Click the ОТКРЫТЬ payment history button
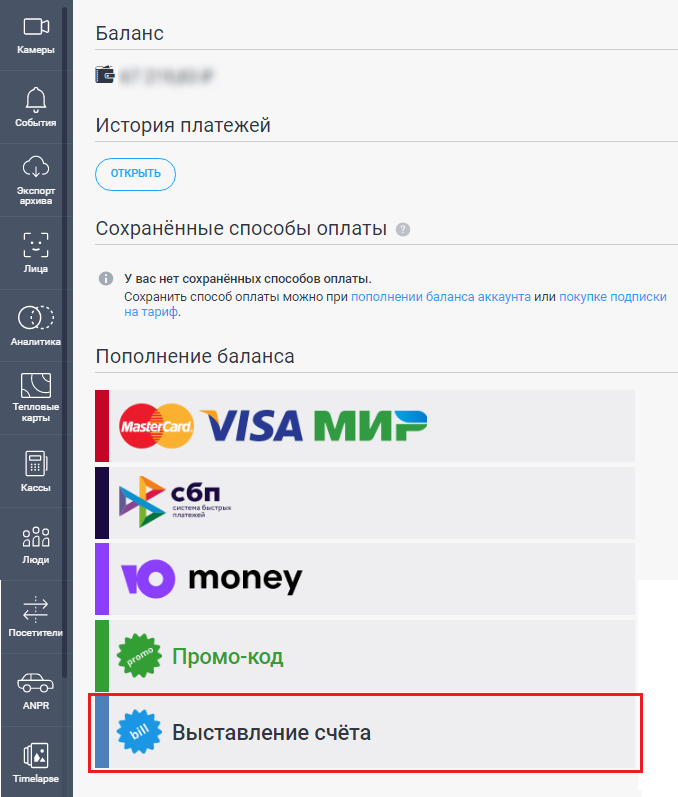 (x=135, y=174)
